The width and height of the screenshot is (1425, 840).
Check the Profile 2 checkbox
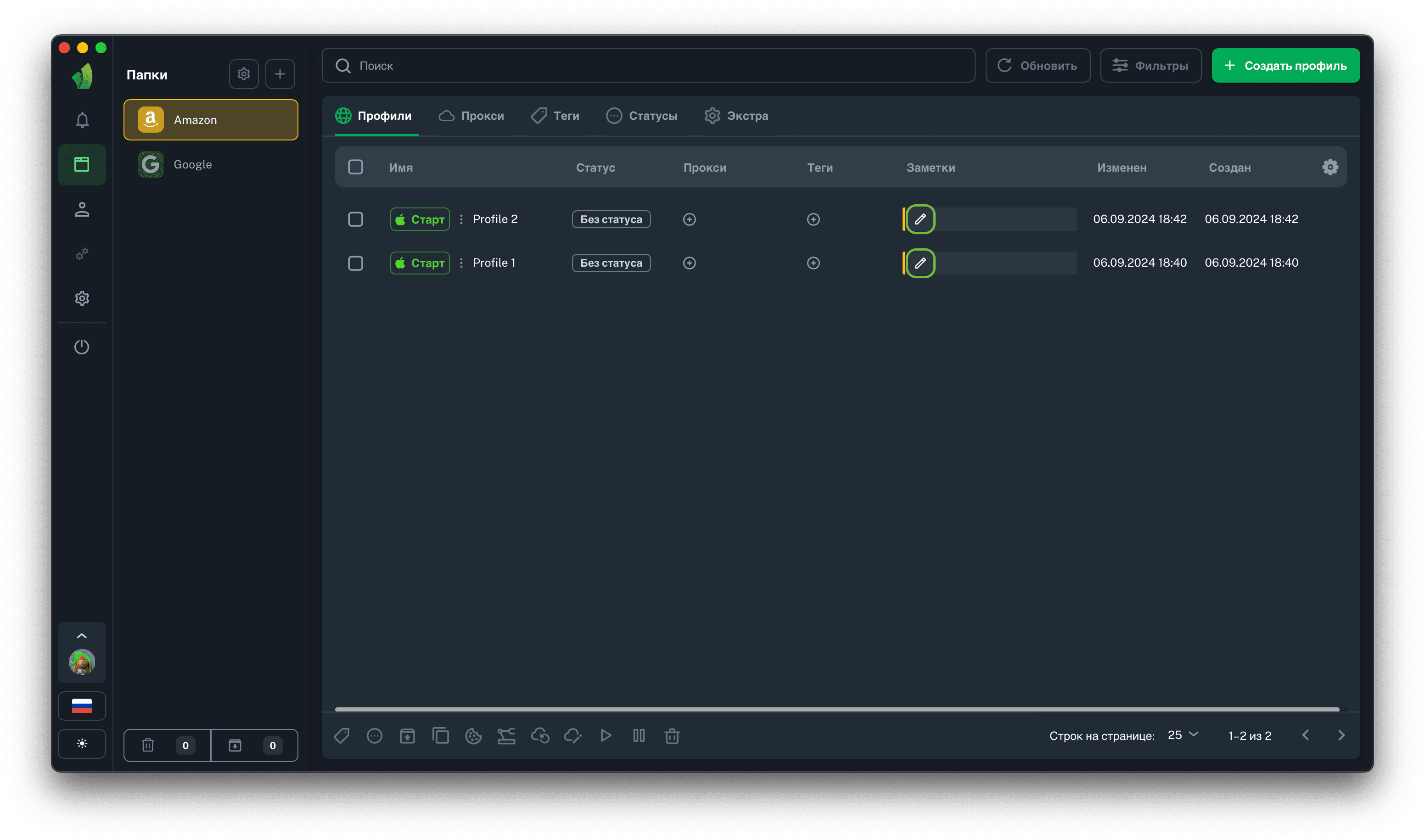[355, 219]
